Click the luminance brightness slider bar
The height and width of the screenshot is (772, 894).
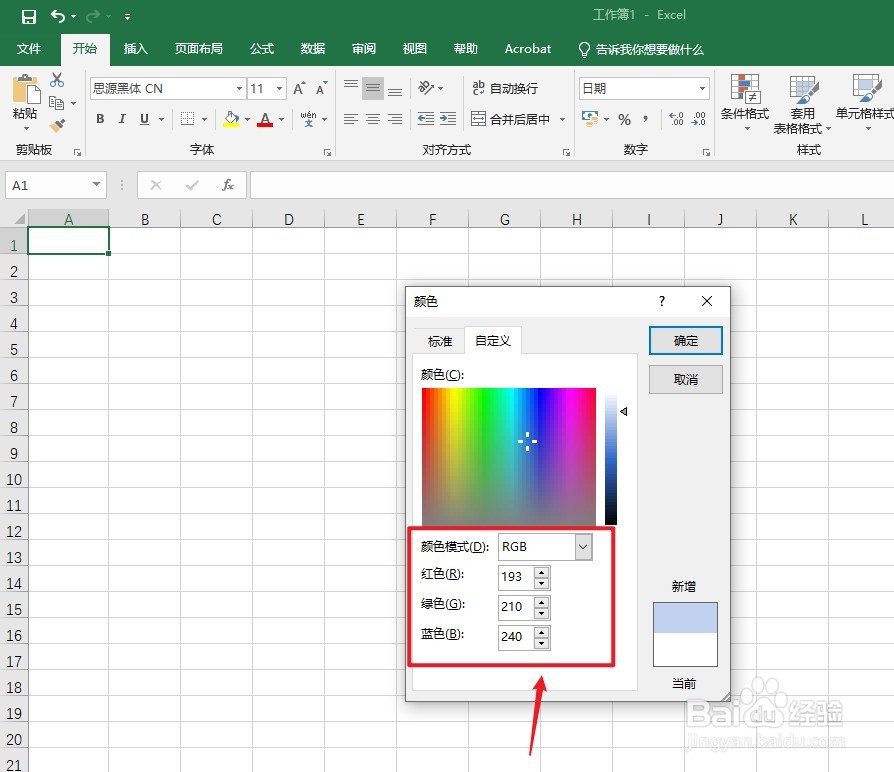611,456
